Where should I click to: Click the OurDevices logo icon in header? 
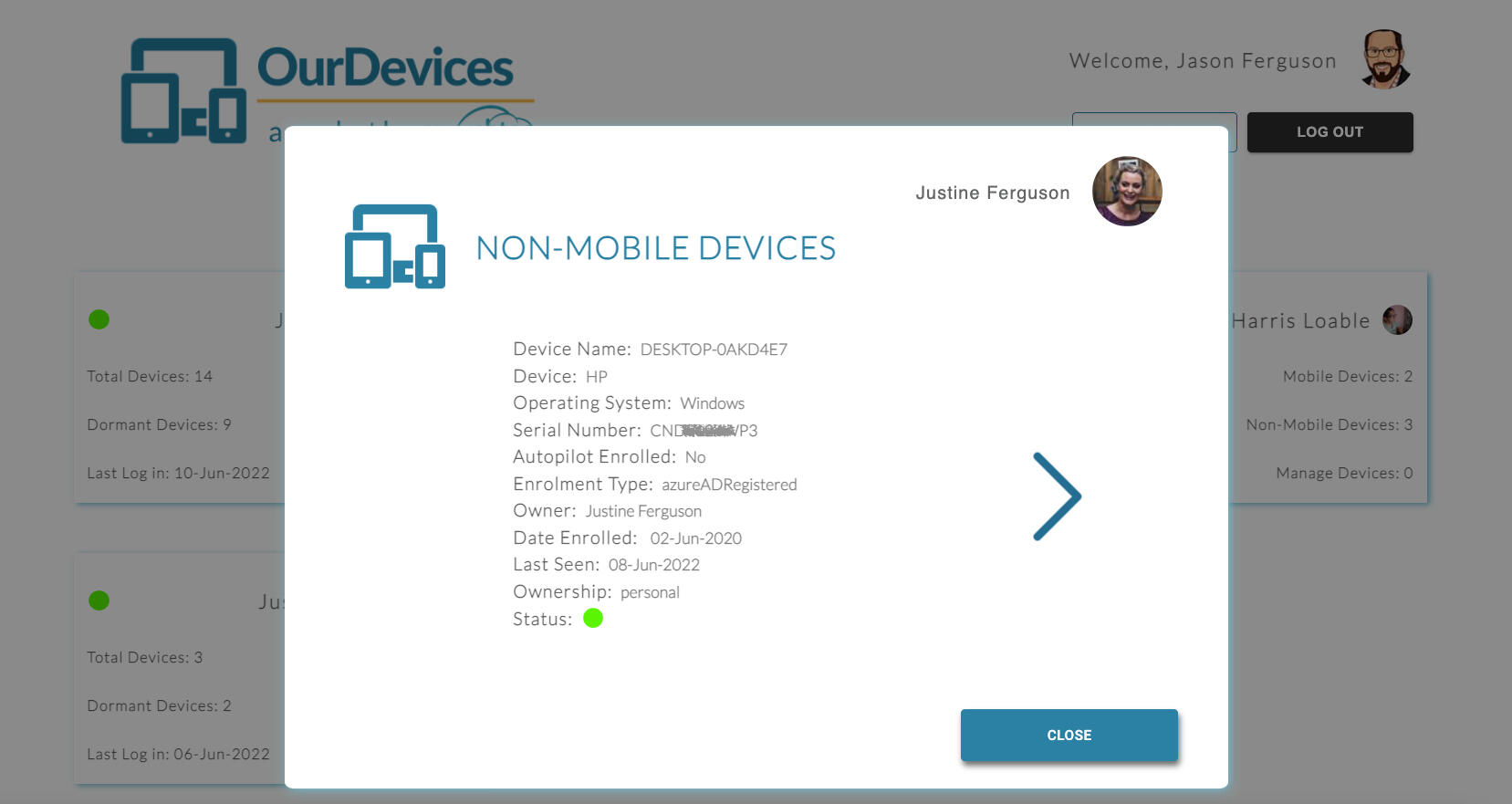tap(183, 91)
